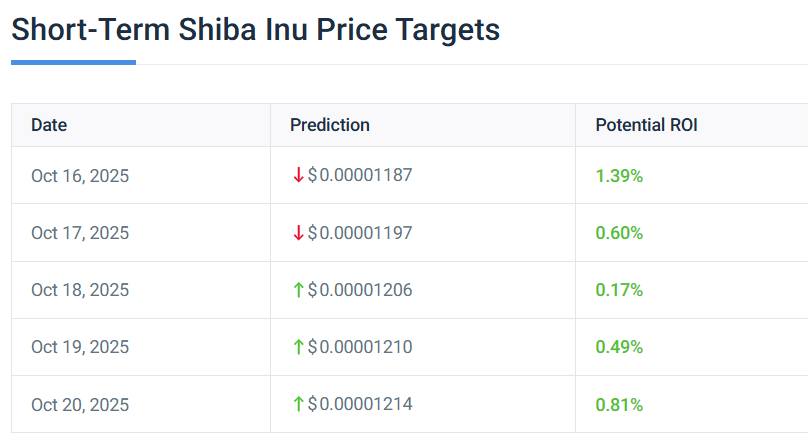808x435 pixels.
Task: Click the $0.00001206 prediction price
Action: click(x=360, y=290)
